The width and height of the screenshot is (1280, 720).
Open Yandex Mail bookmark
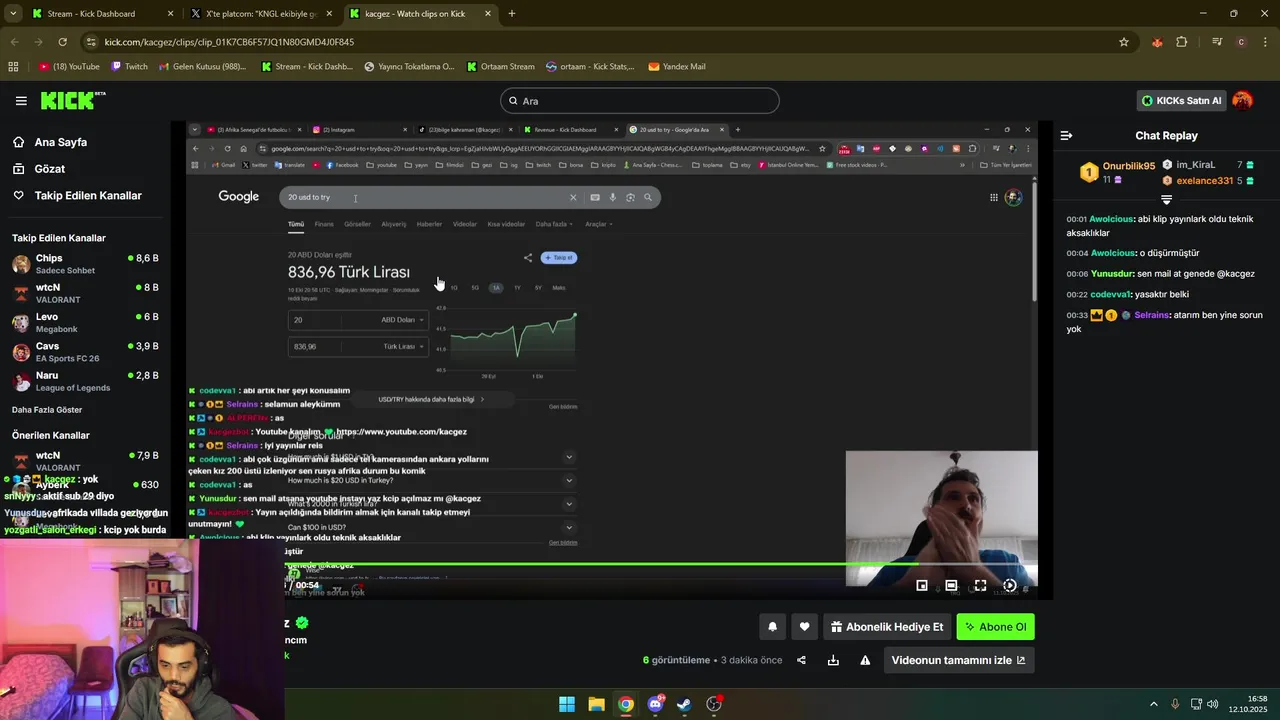click(677, 67)
